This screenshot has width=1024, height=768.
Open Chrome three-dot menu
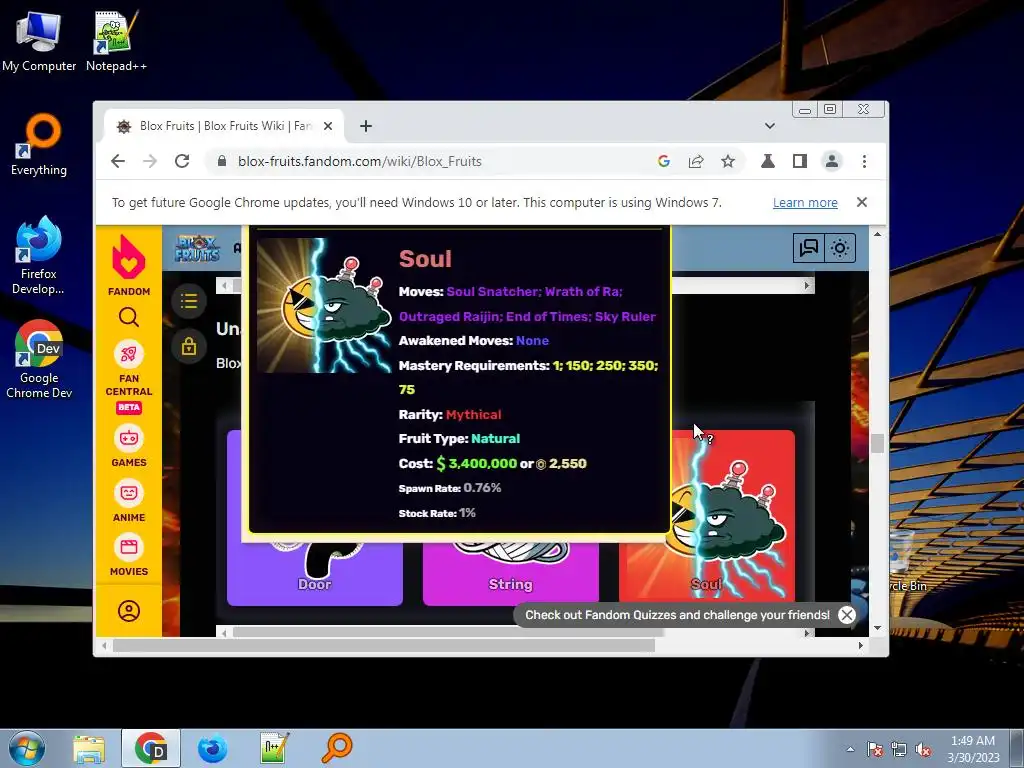point(864,161)
